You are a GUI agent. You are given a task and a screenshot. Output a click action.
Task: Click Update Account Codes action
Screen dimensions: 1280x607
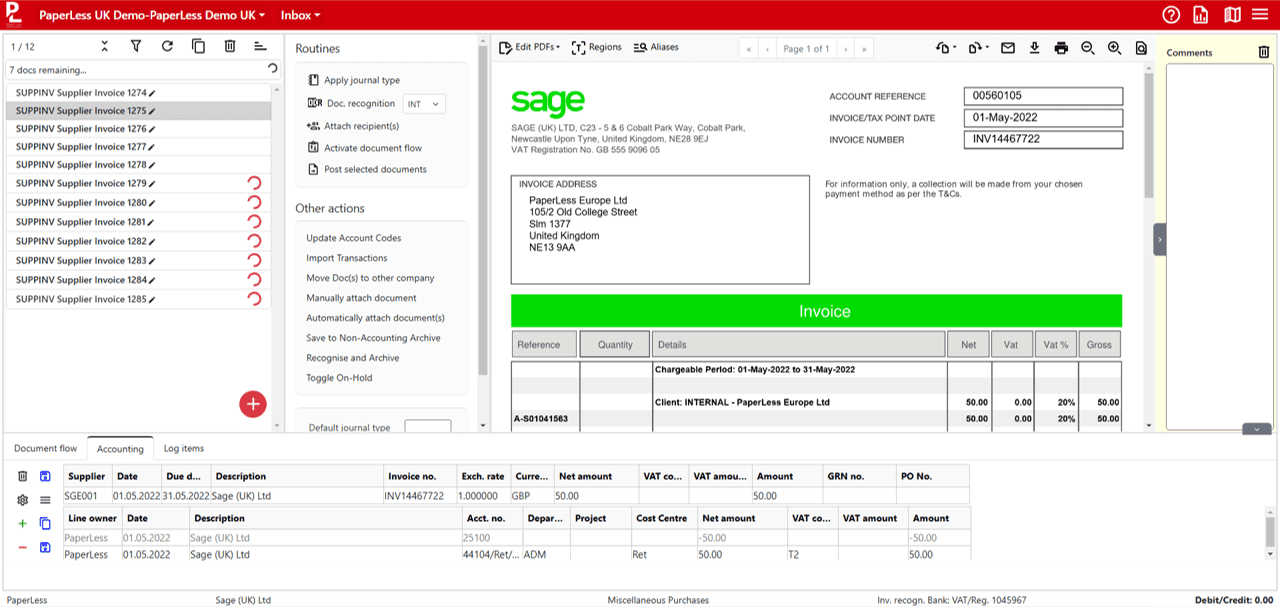click(x=354, y=238)
